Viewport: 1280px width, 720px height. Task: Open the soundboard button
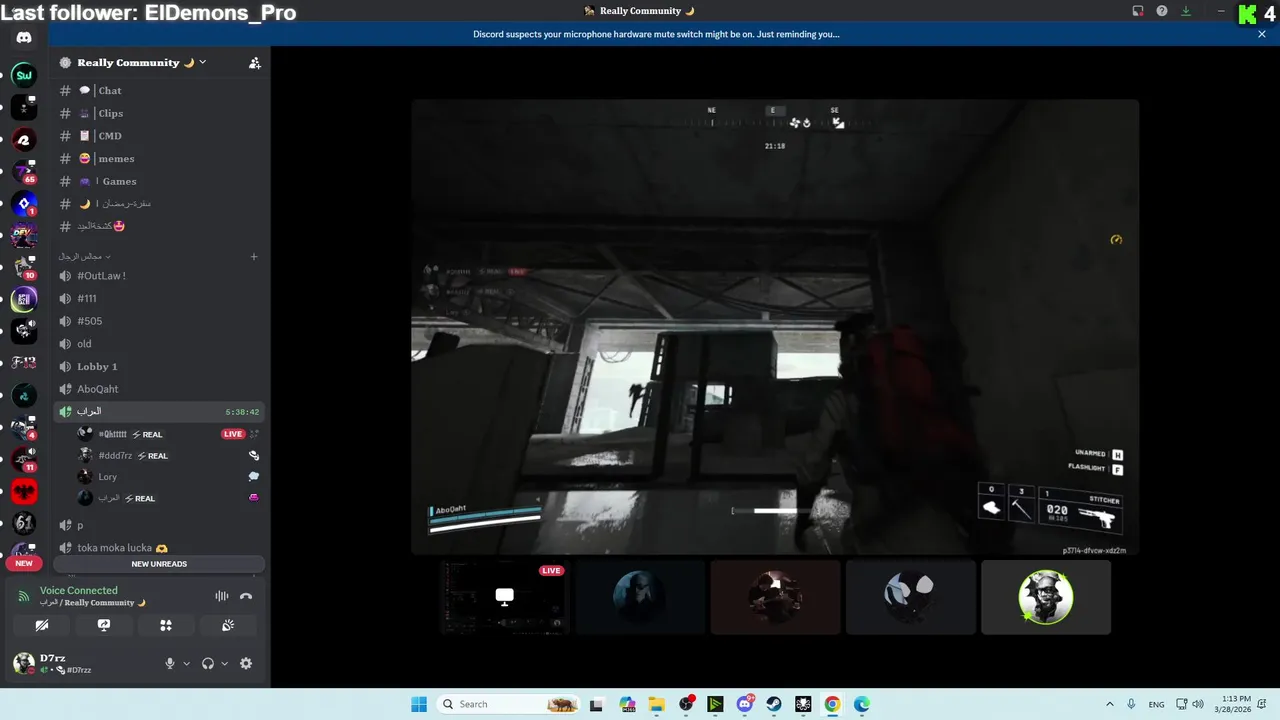click(x=228, y=625)
